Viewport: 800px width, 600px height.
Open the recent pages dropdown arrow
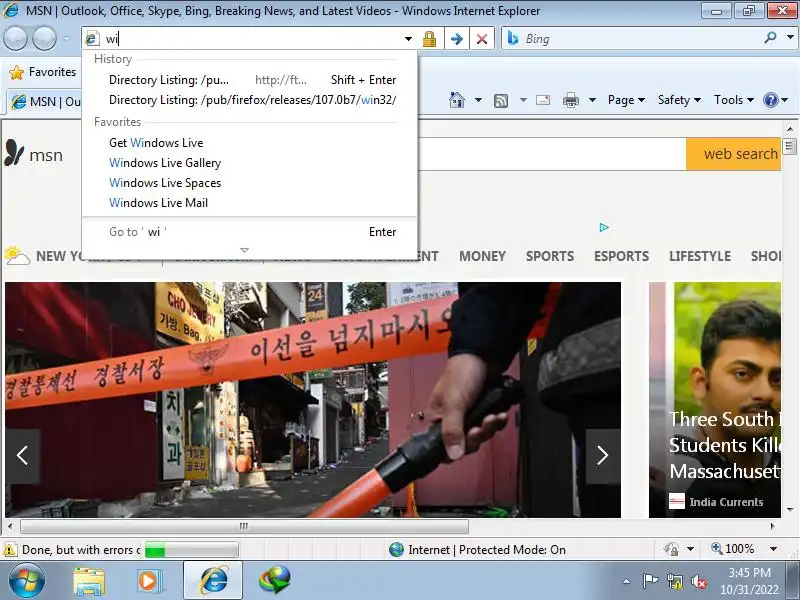click(x=67, y=38)
